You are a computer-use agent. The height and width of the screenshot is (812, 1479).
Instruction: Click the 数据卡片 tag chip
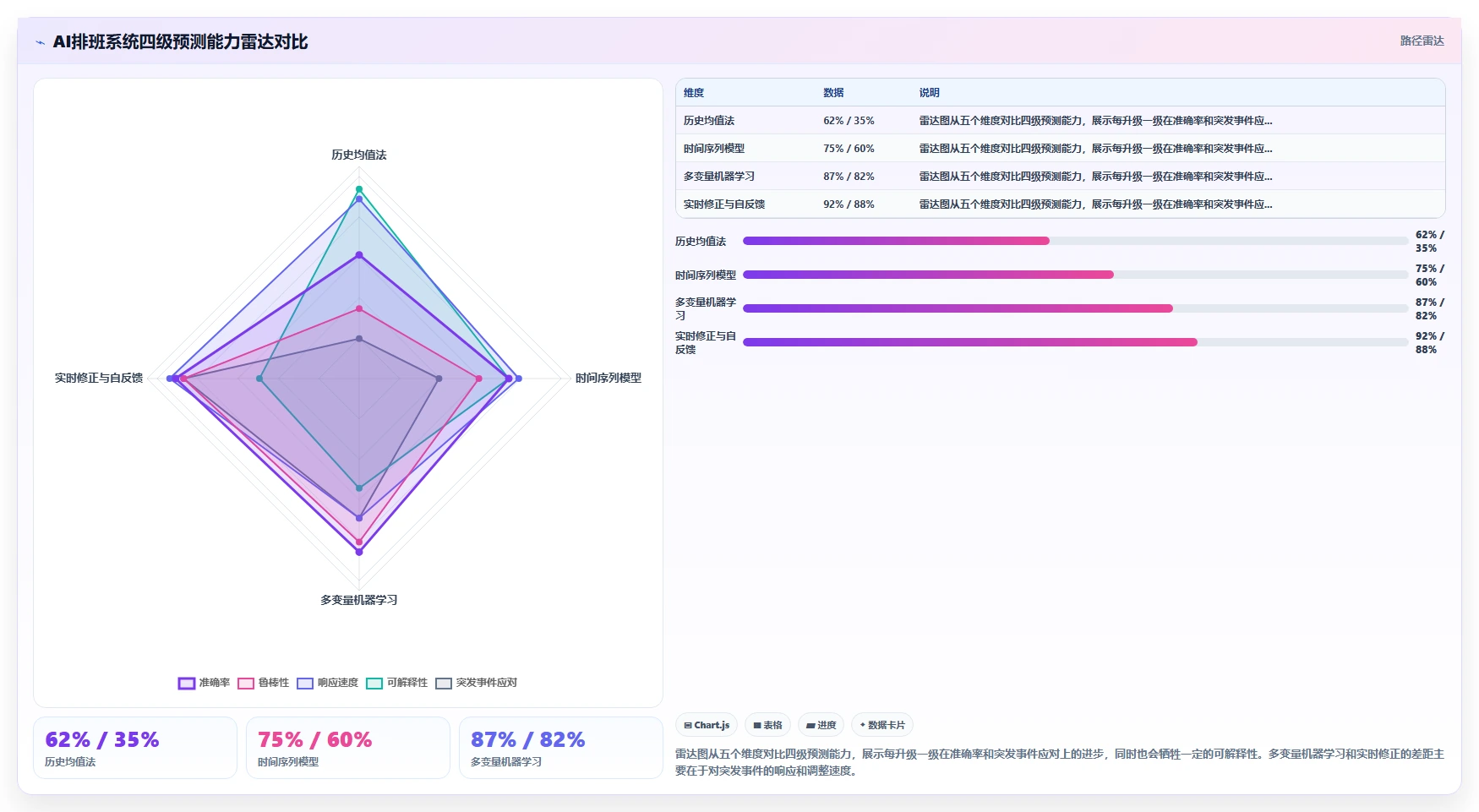[x=882, y=725]
